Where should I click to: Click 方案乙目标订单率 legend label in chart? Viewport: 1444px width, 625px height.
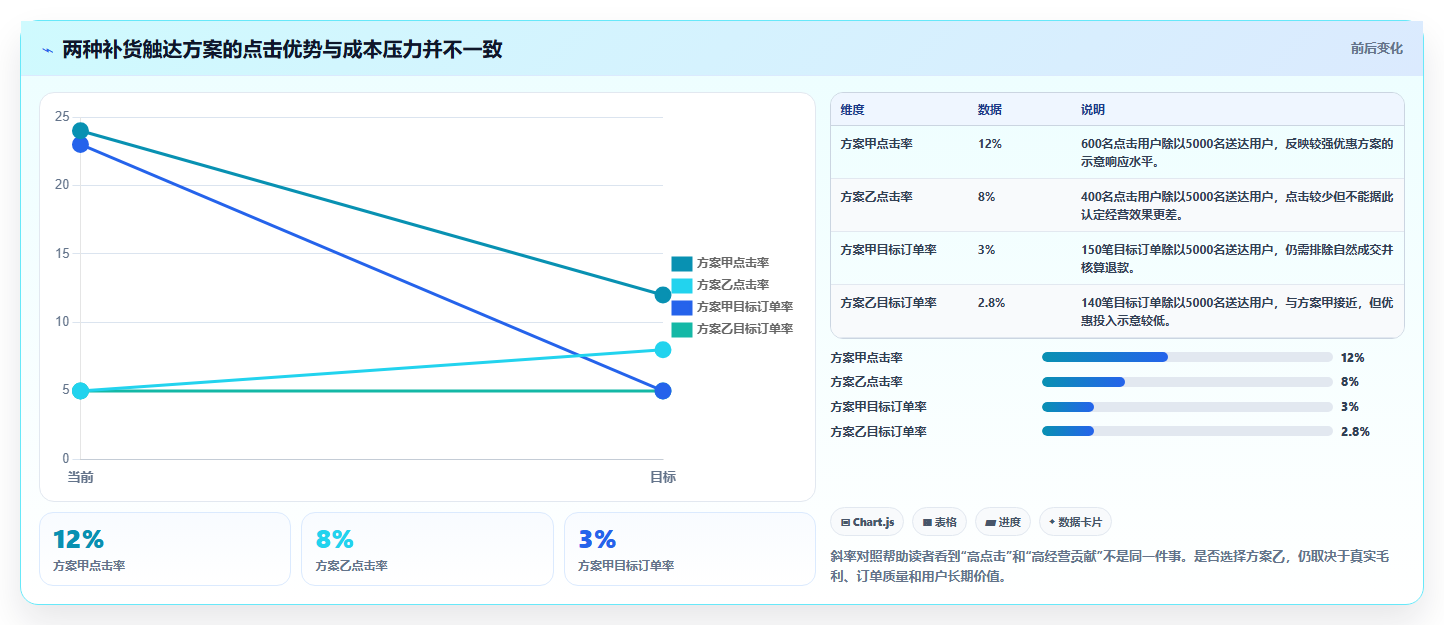click(745, 329)
